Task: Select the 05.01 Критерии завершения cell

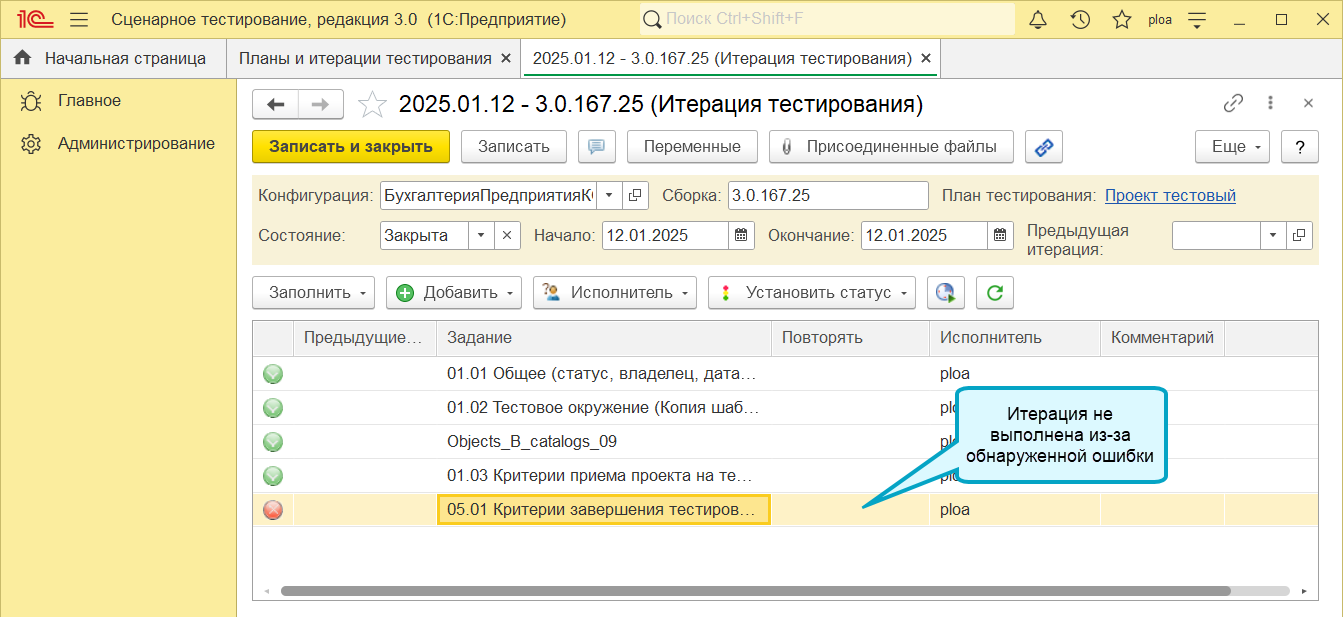Action: (604, 510)
